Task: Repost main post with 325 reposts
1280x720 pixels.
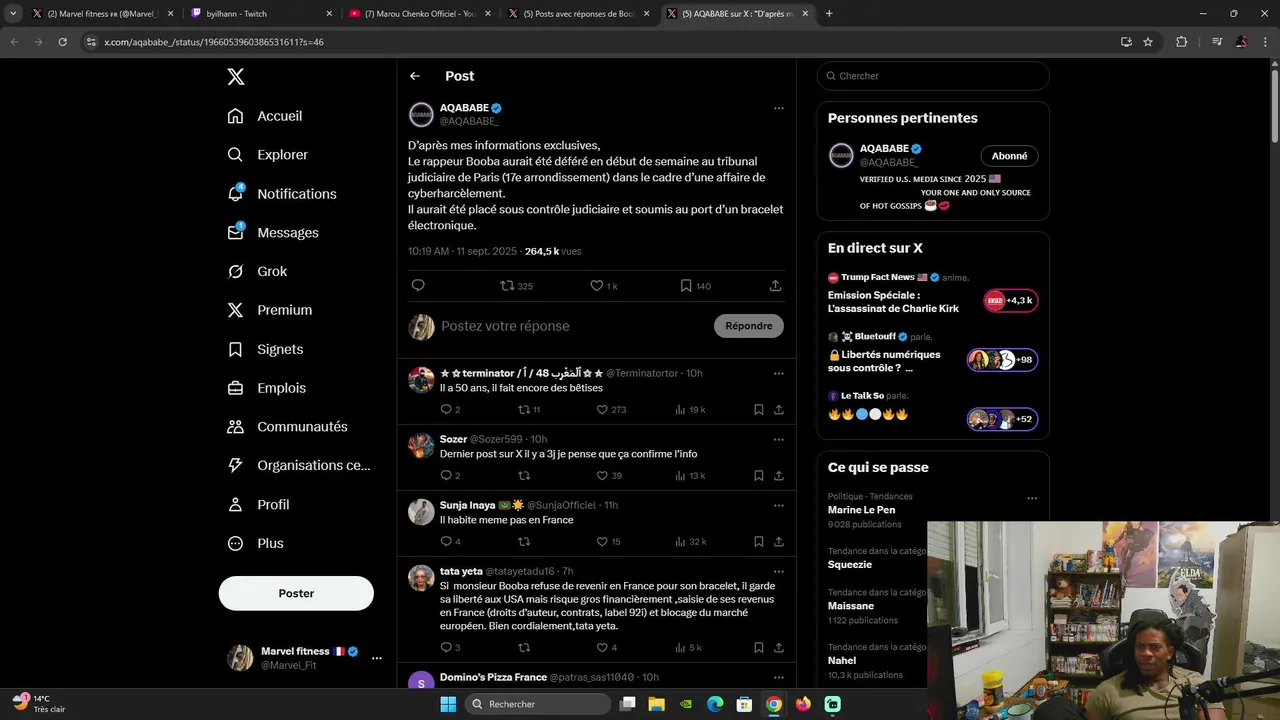Action: click(516, 286)
